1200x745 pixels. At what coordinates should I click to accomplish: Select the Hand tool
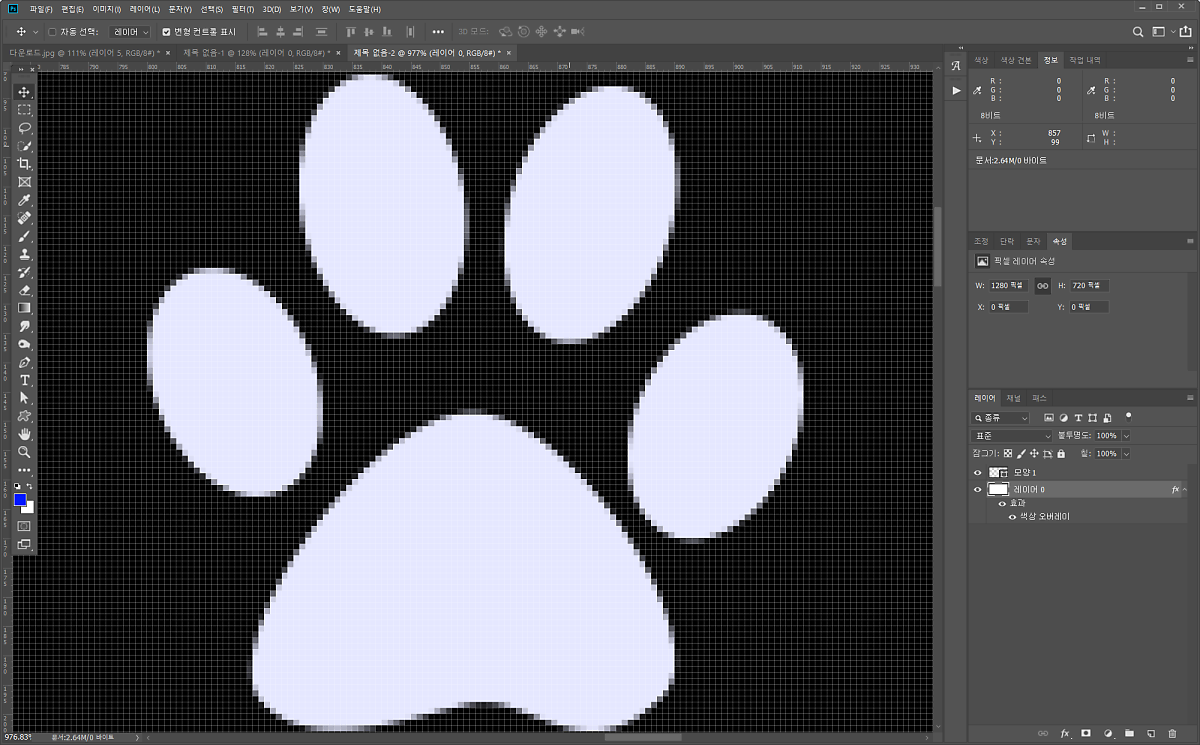coord(25,434)
